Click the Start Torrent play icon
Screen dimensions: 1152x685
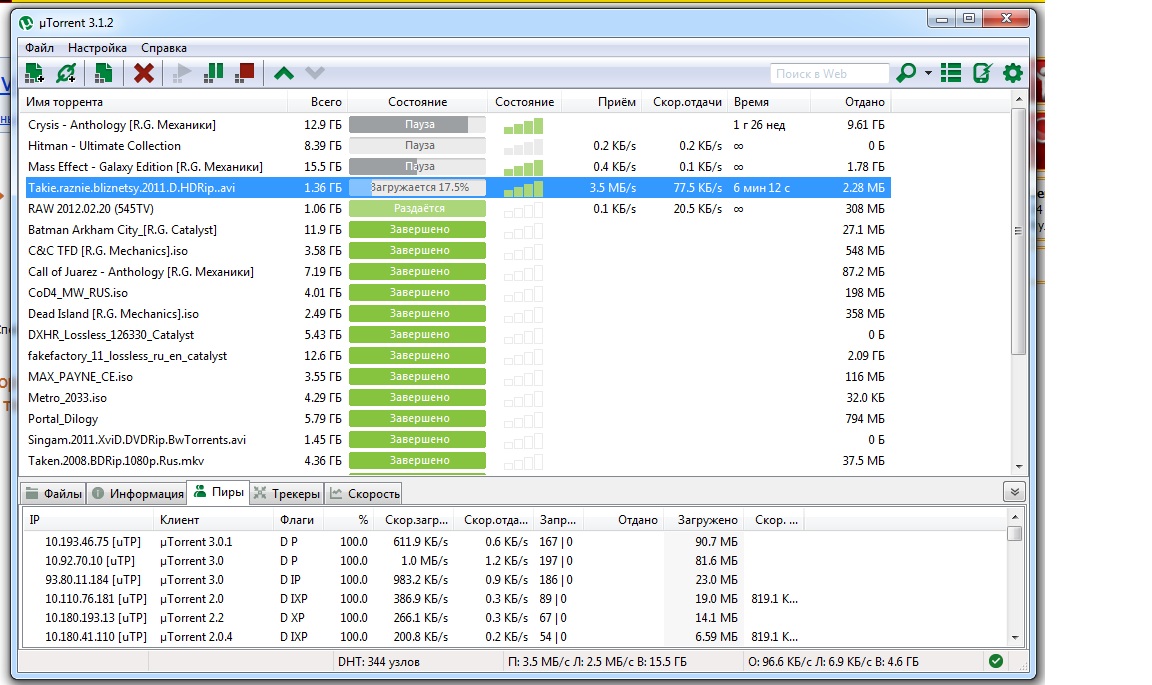pyautogui.click(x=181, y=73)
